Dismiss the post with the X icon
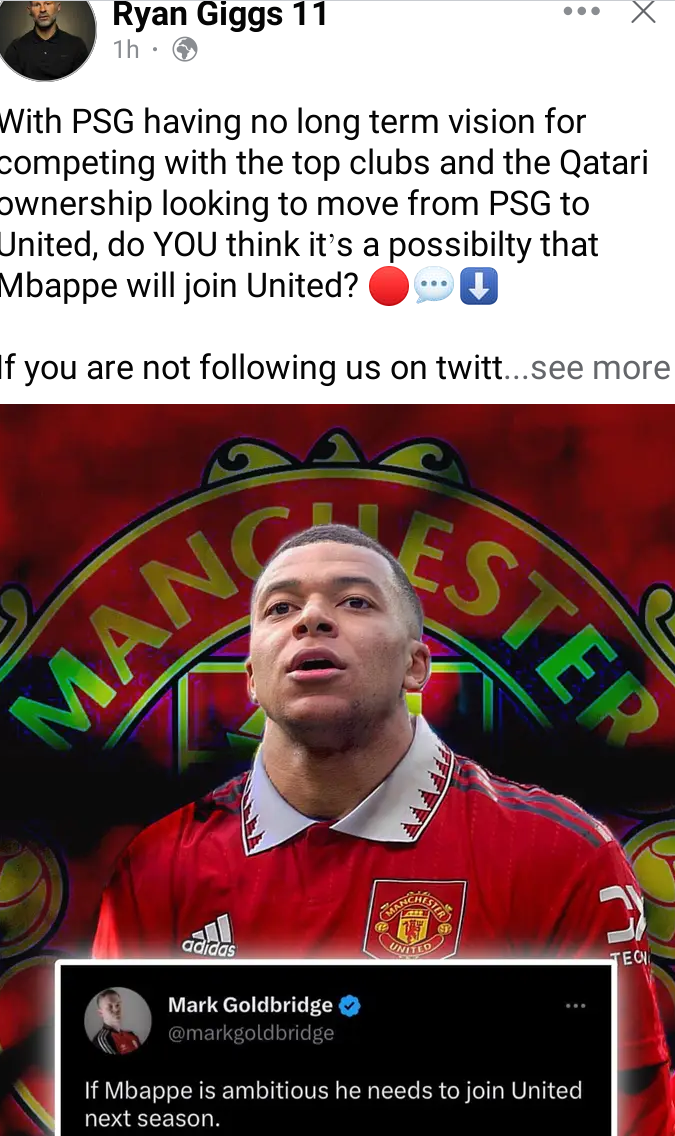The height and width of the screenshot is (1136, 675). pyautogui.click(x=643, y=12)
